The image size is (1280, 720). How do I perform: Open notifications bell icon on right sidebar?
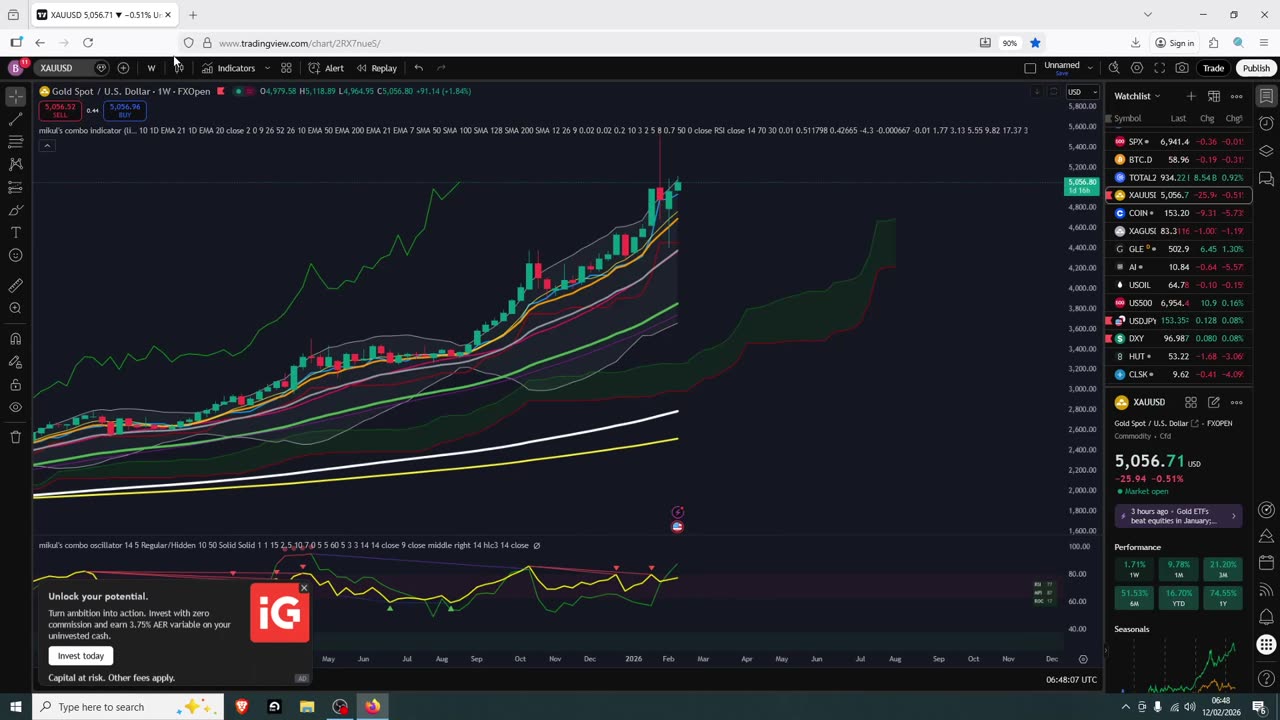click(1266, 617)
